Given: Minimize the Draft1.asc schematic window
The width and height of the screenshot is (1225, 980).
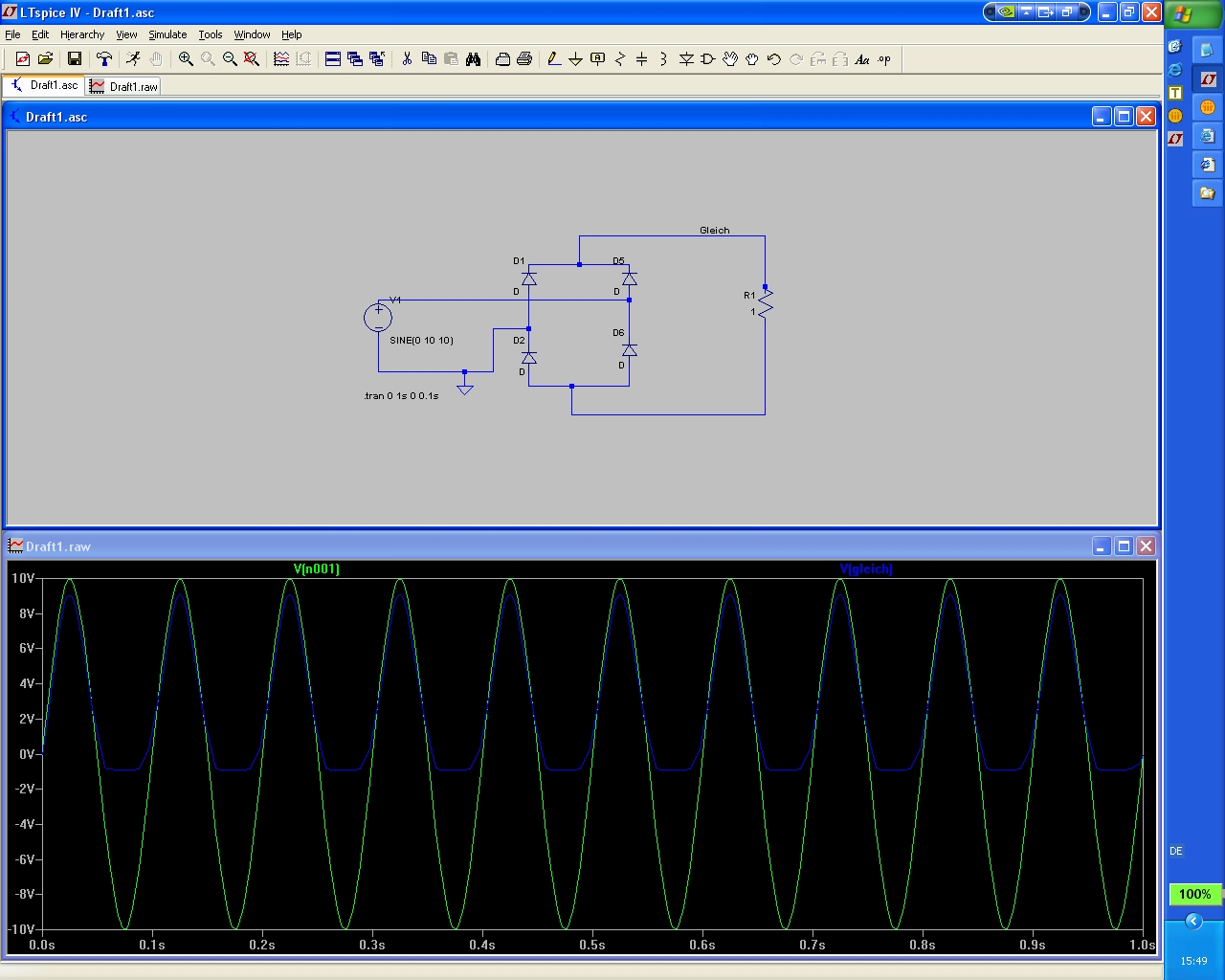Looking at the screenshot, I should [1102, 117].
